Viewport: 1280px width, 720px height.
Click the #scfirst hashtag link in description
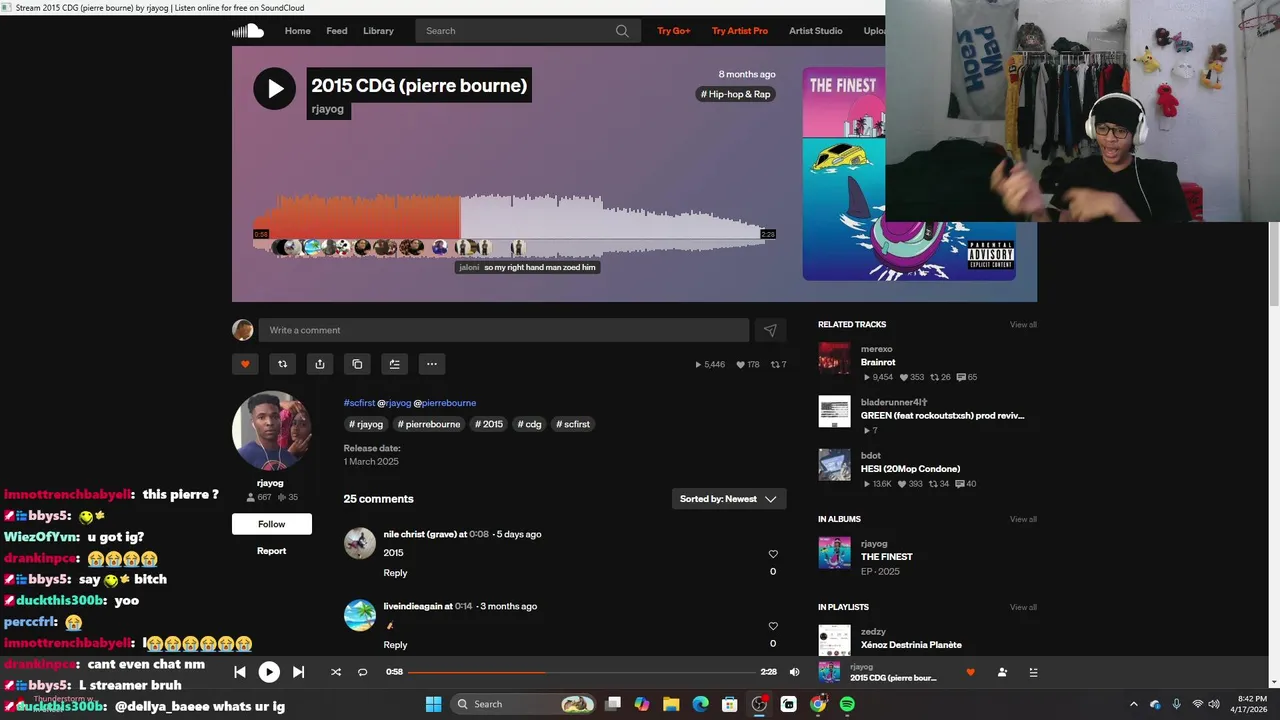click(x=359, y=403)
